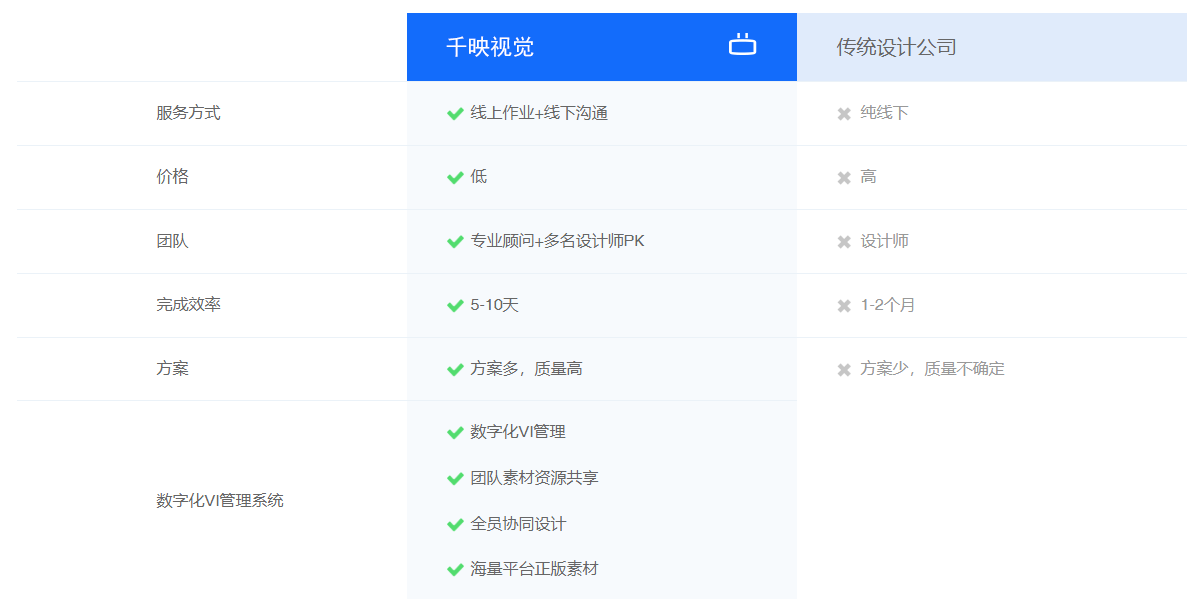Select the 传统设计公司 column header
The image size is (1200, 599).
896,47
